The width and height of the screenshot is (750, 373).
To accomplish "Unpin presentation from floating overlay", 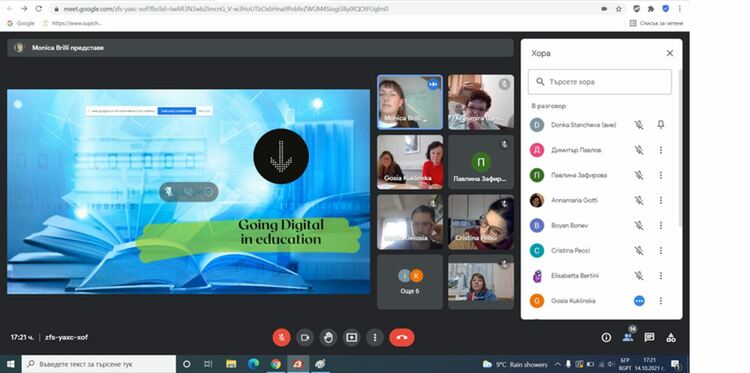I will (188, 192).
